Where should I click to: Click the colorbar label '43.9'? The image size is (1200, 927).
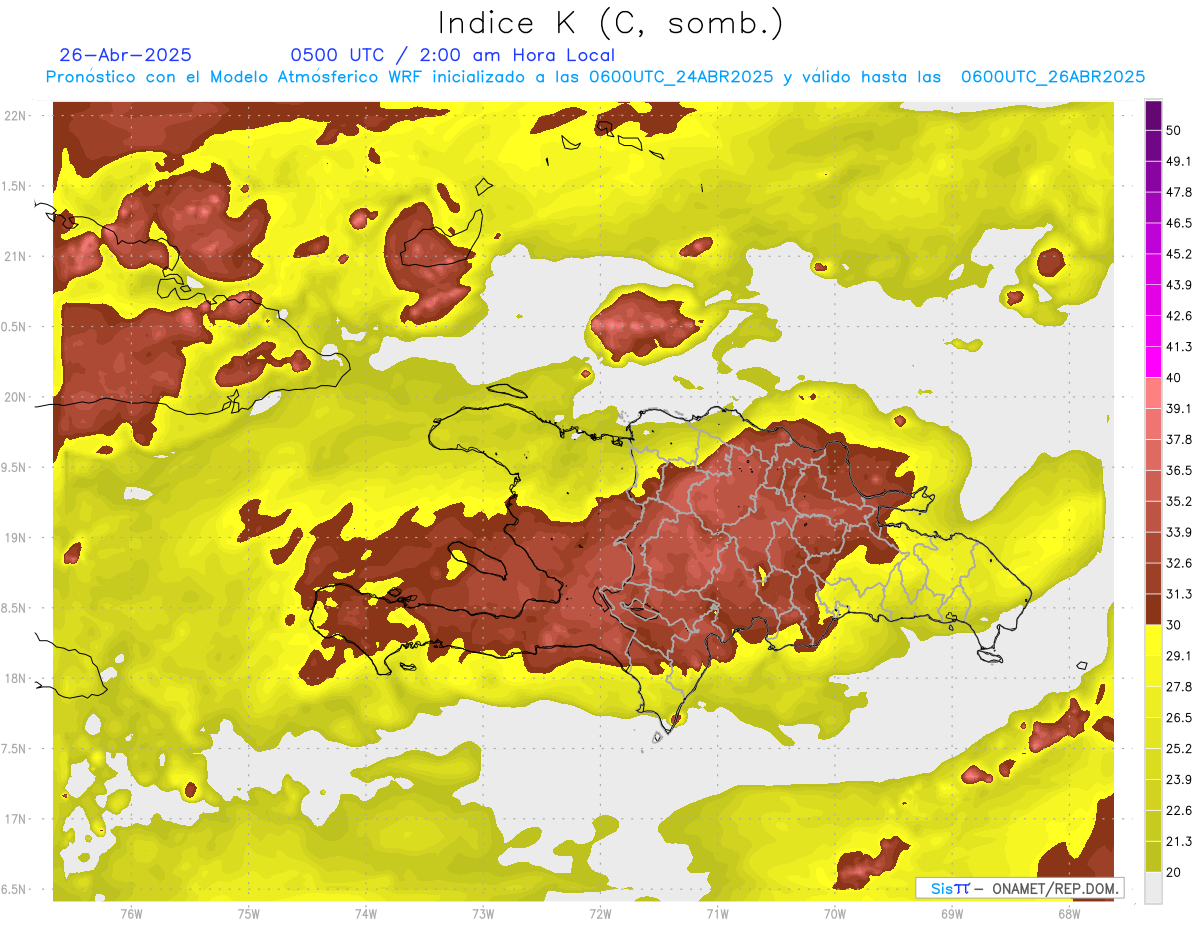[x=1178, y=285]
